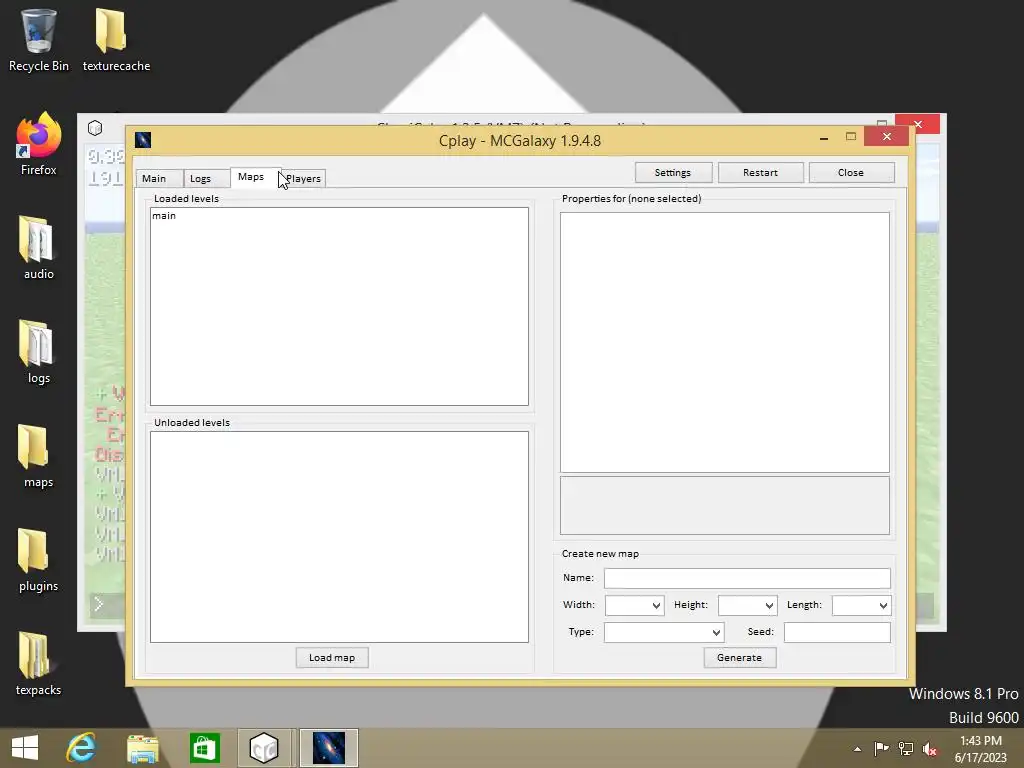This screenshot has width=1024, height=768.
Task: Switch to ClassiCube taskbar button
Action: coord(264,748)
